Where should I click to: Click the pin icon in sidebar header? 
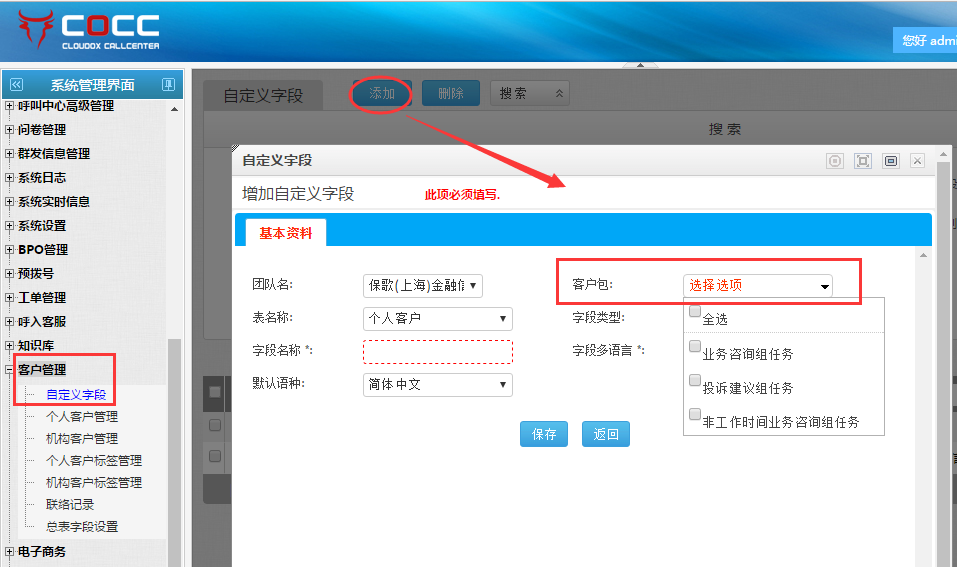pos(169,85)
